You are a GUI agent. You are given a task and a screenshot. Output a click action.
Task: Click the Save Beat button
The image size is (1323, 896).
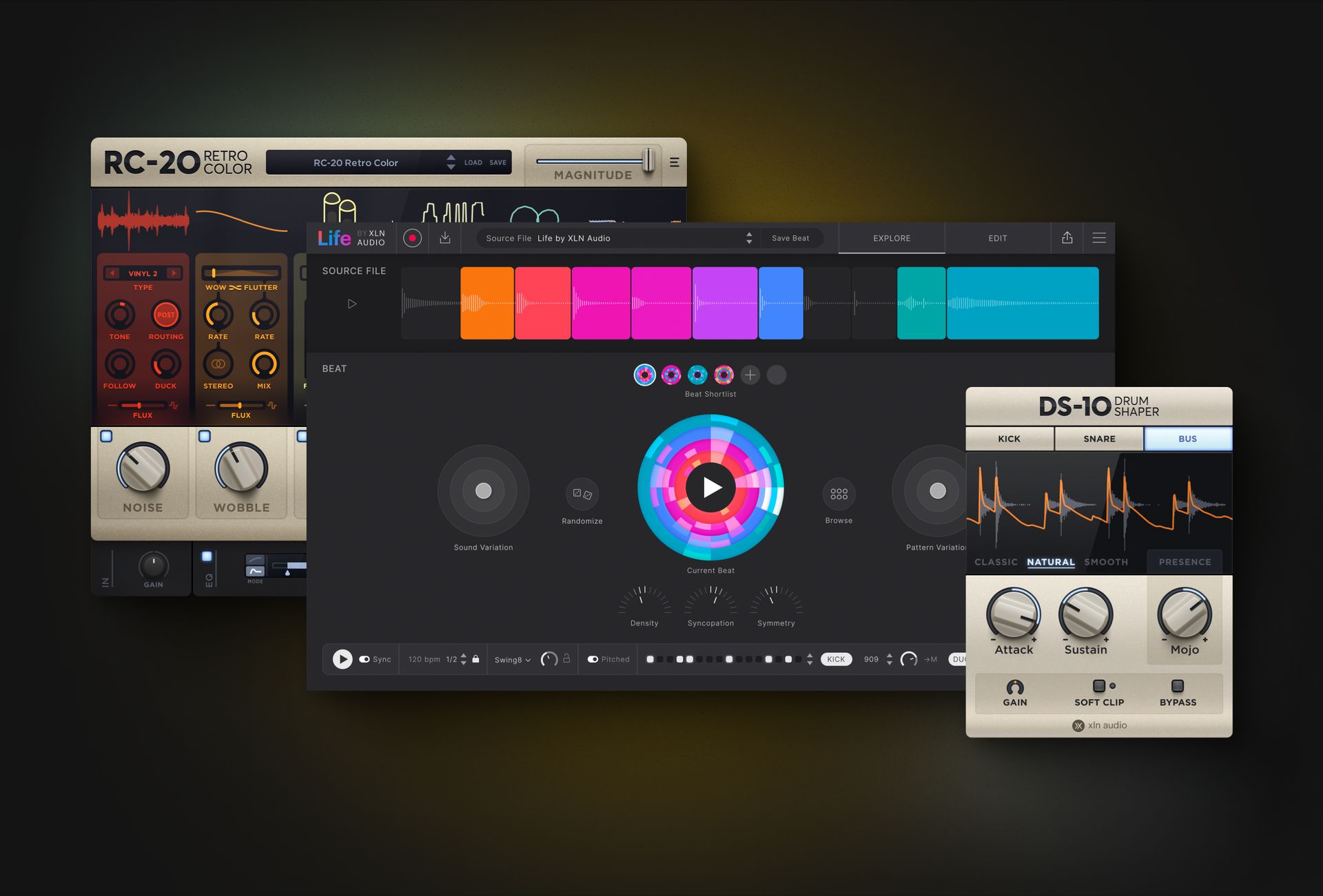790,238
